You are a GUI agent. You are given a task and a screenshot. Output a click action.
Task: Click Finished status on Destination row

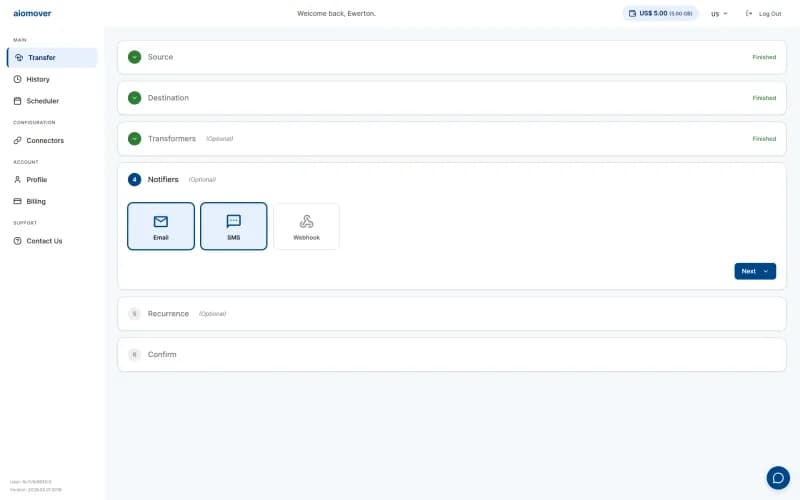point(764,98)
